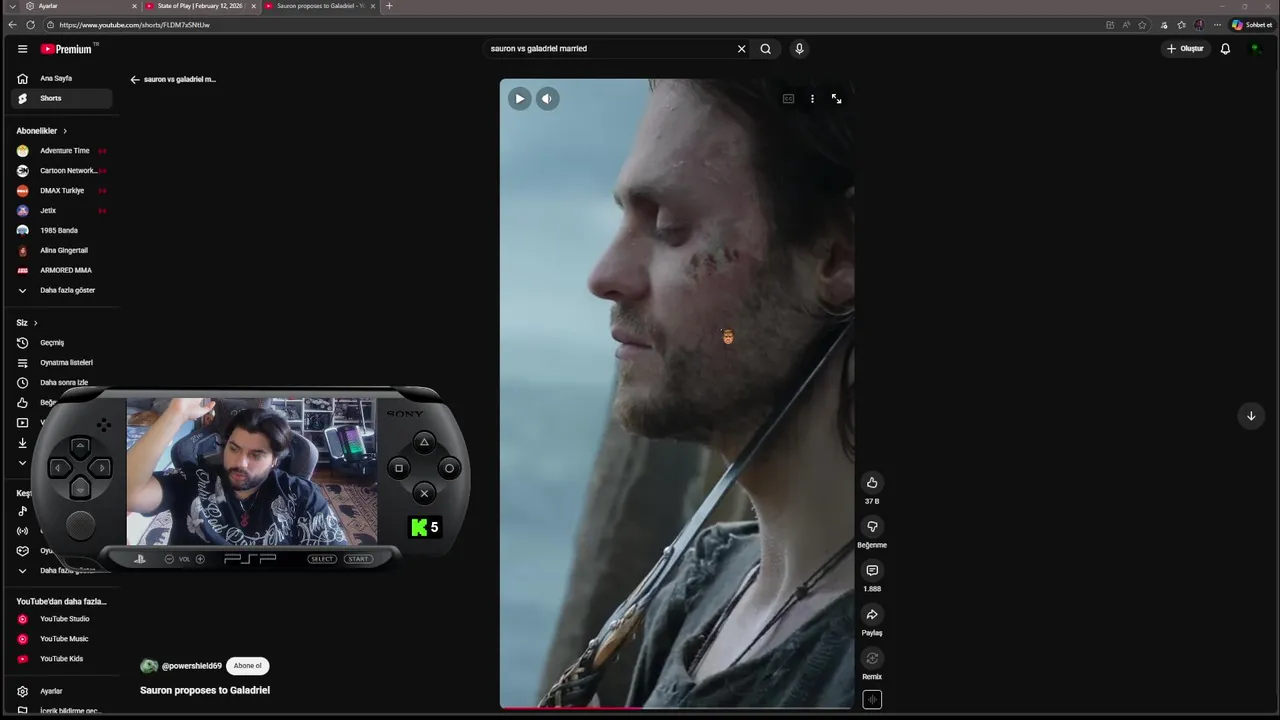The width and height of the screenshot is (1280, 720).
Task: Open the Edge profile avatar
Action: [1199, 25]
